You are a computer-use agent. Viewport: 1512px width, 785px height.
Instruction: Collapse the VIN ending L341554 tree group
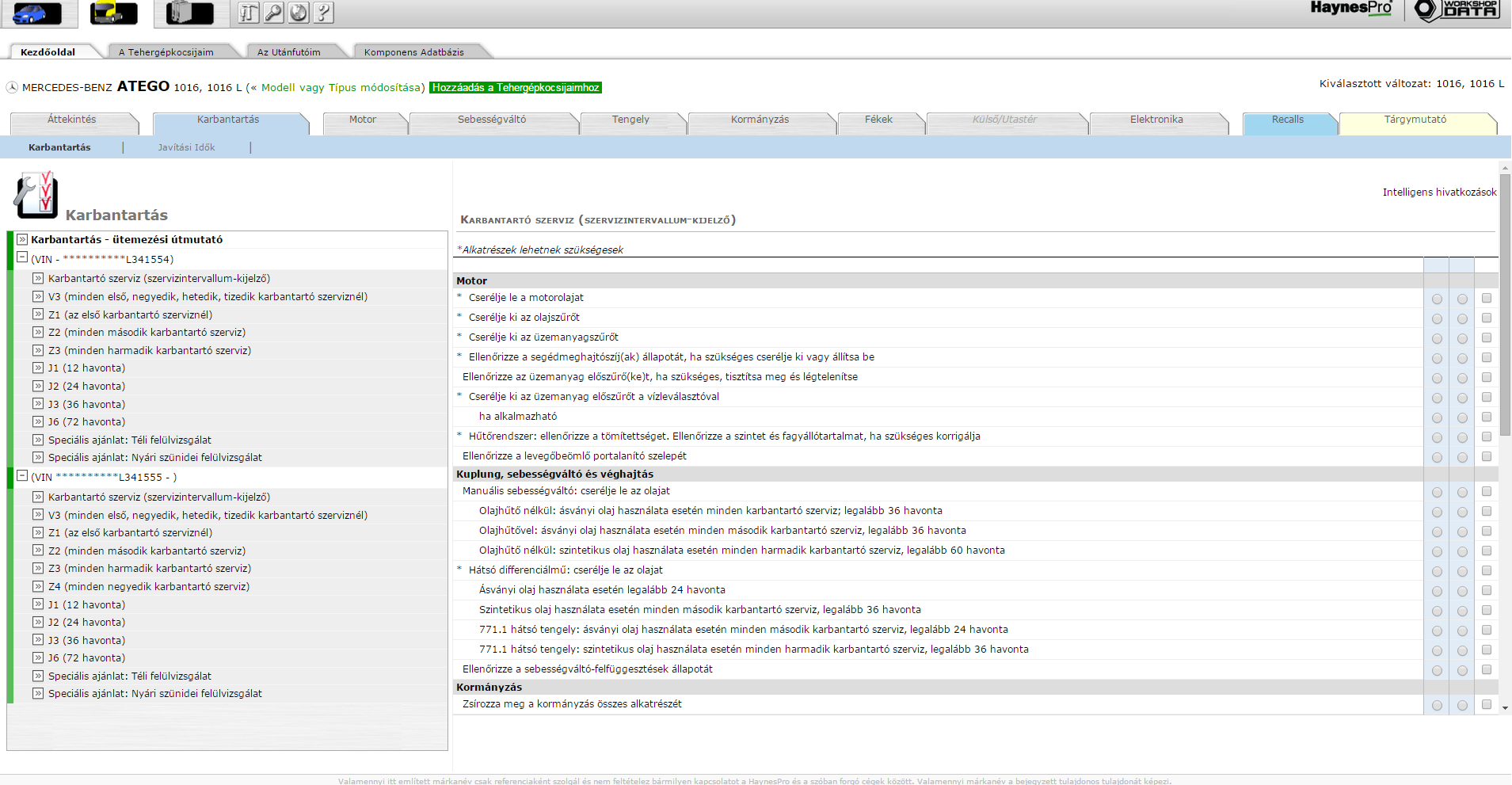click(x=22, y=258)
